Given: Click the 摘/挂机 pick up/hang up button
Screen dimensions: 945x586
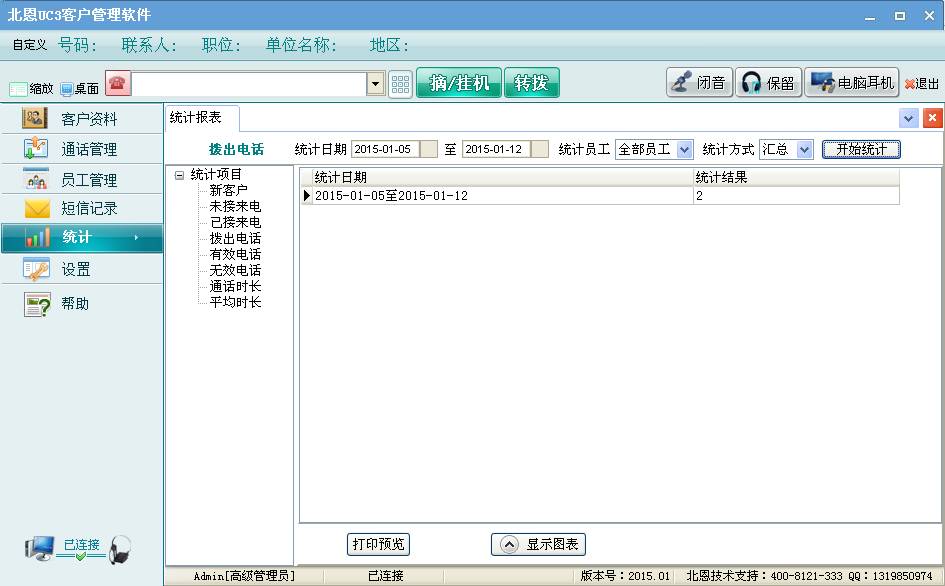Looking at the screenshot, I should pyautogui.click(x=459, y=83).
